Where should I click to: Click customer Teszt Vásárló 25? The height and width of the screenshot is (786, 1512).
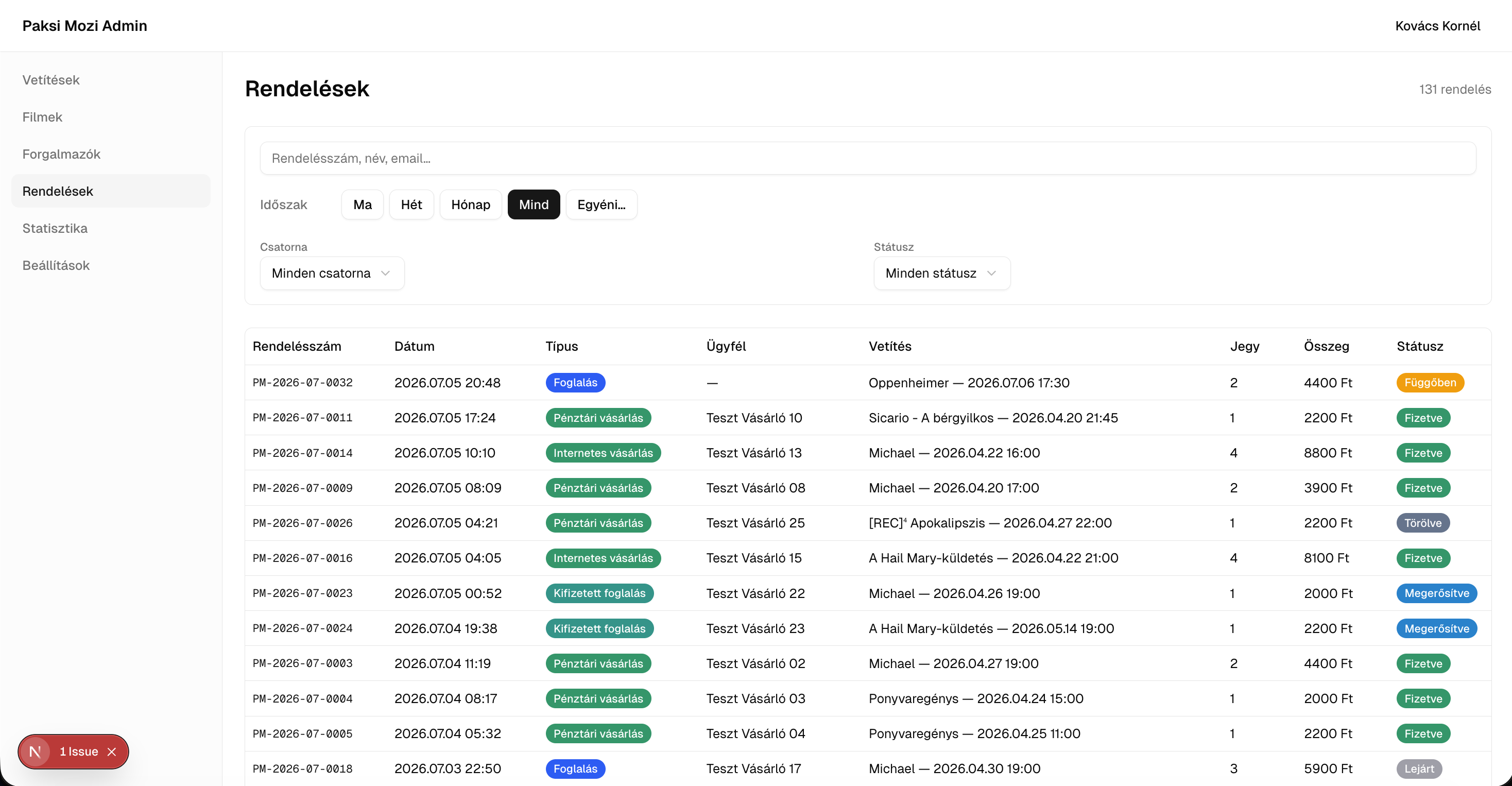(755, 523)
